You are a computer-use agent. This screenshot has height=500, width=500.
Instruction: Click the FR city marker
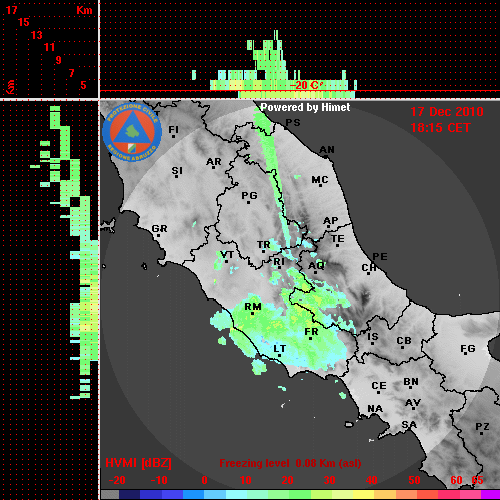coord(310,339)
